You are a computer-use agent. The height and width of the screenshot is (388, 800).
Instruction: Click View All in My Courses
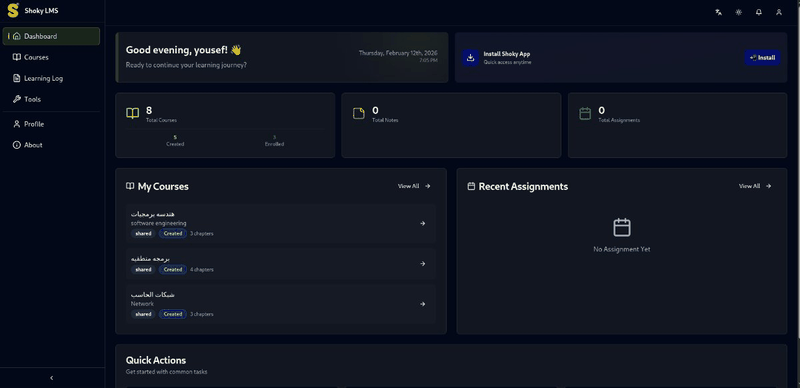414,186
